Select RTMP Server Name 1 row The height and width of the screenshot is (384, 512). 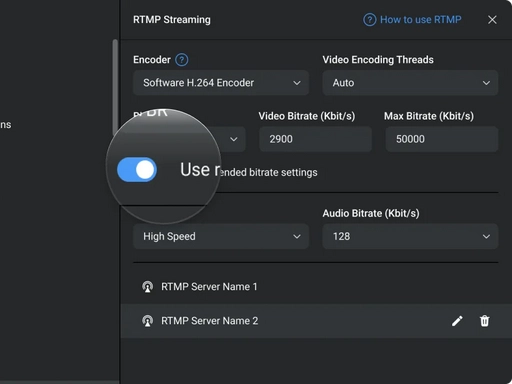coord(316,287)
